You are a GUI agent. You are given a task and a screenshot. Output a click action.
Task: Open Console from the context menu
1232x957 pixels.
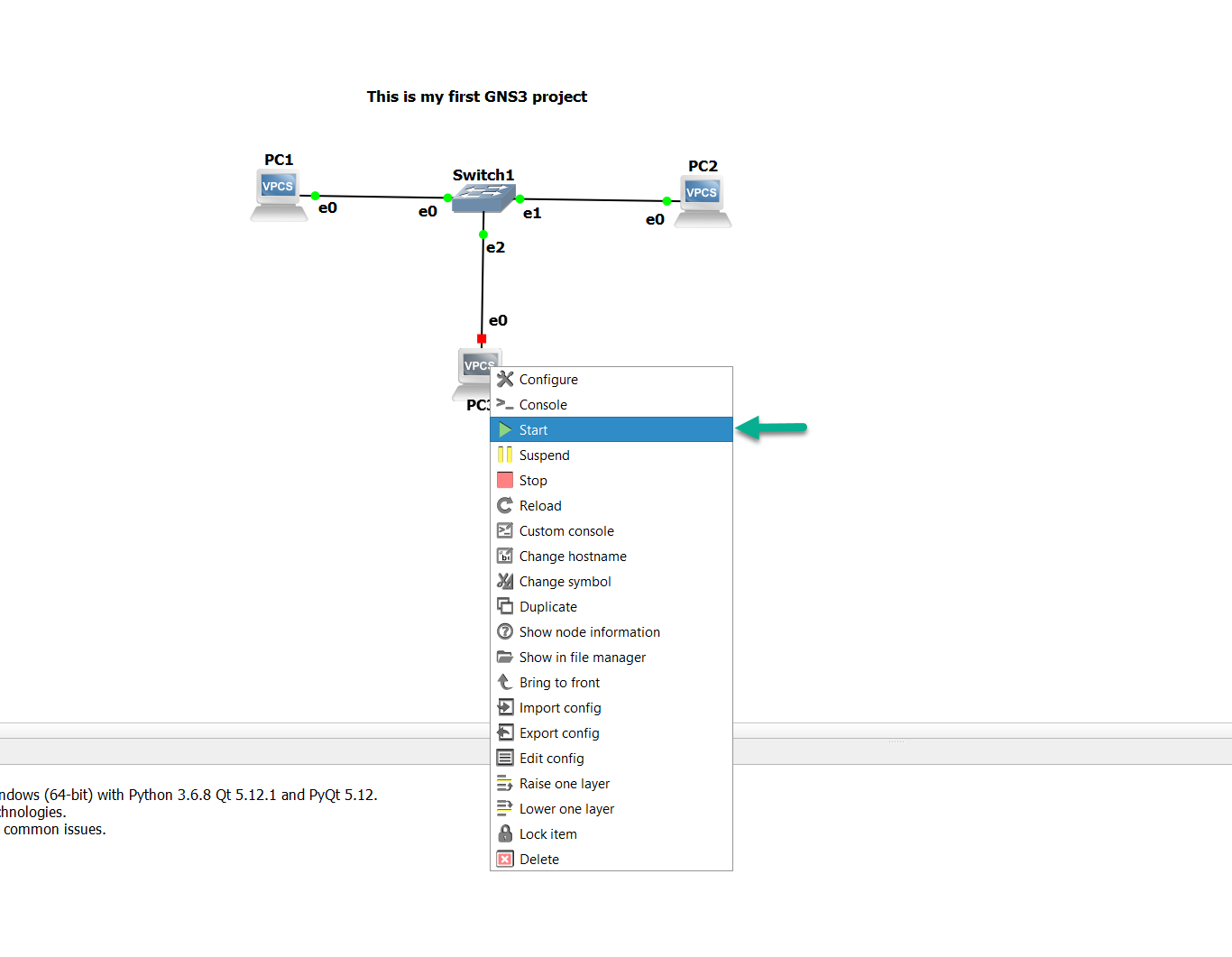(x=611, y=404)
